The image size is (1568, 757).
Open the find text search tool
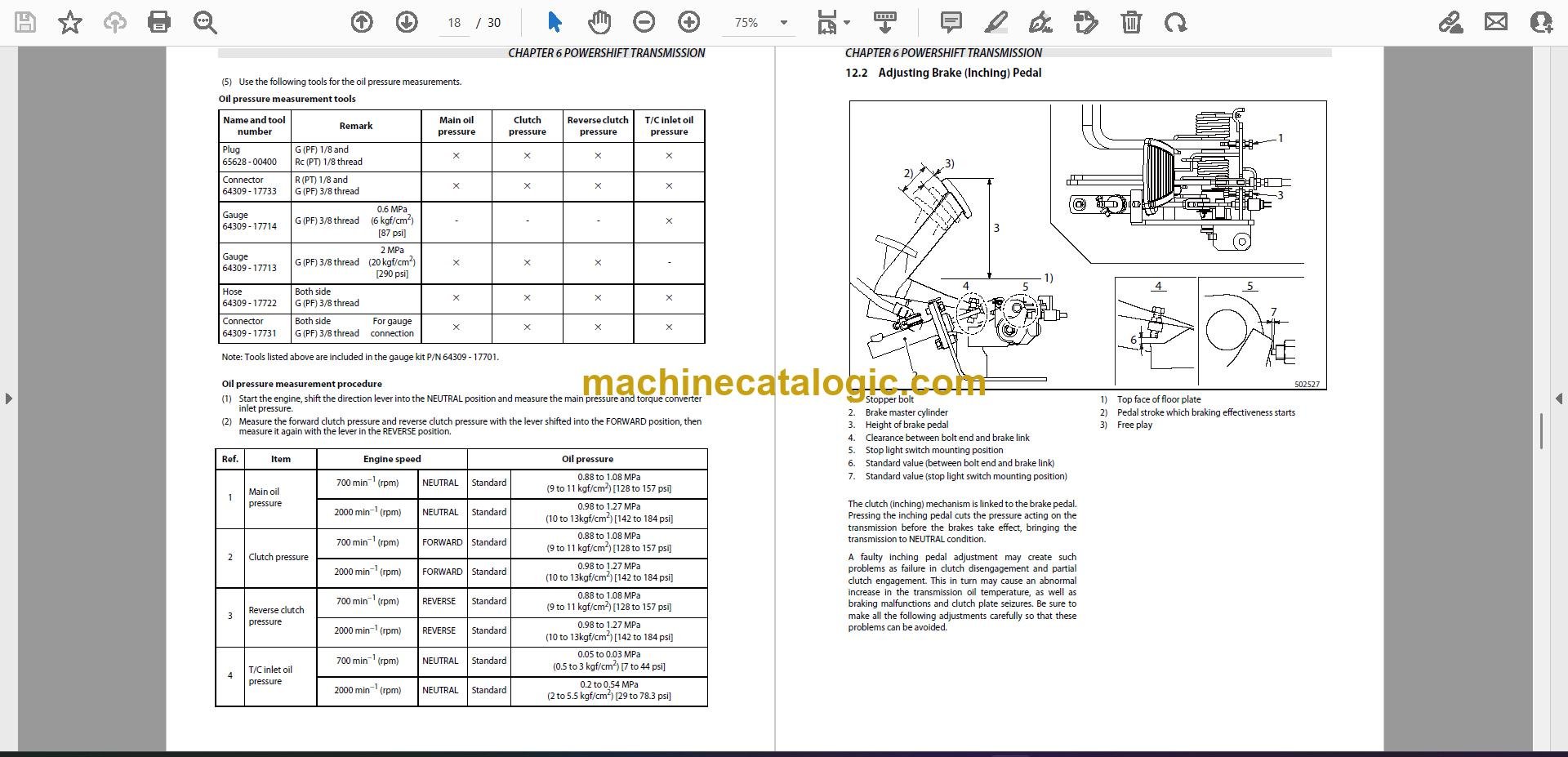(x=204, y=22)
